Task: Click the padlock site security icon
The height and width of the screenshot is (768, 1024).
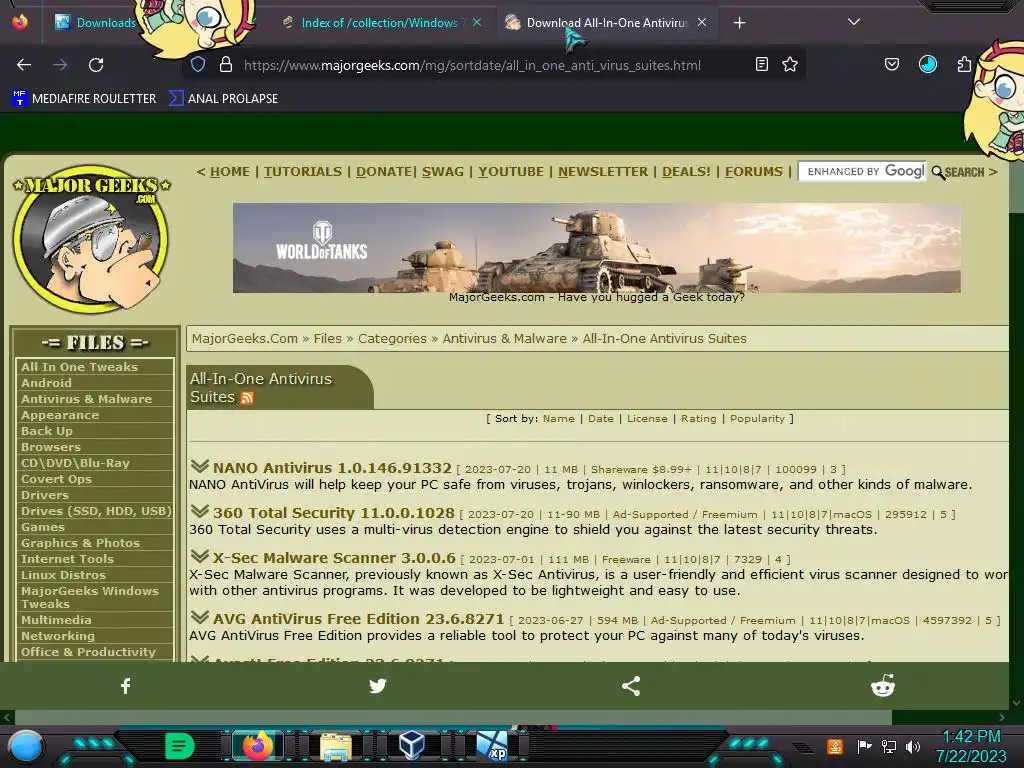Action: point(226,65)
